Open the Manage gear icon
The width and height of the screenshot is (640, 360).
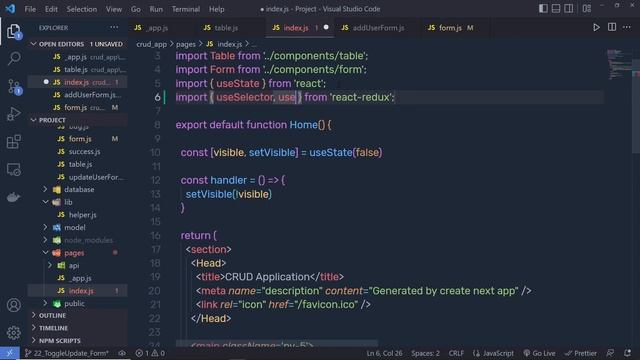pyautogui.click(x=14, y=333)
